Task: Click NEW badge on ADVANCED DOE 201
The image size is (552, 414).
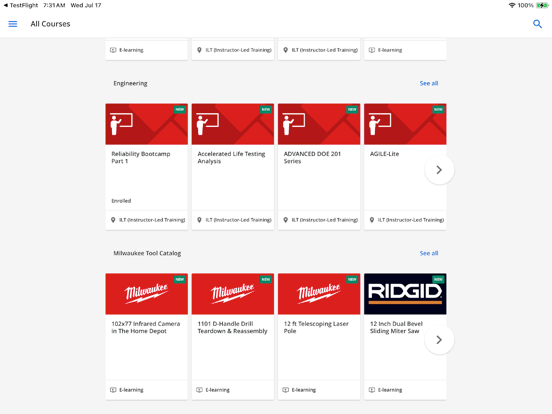Action: click(352, 109)
